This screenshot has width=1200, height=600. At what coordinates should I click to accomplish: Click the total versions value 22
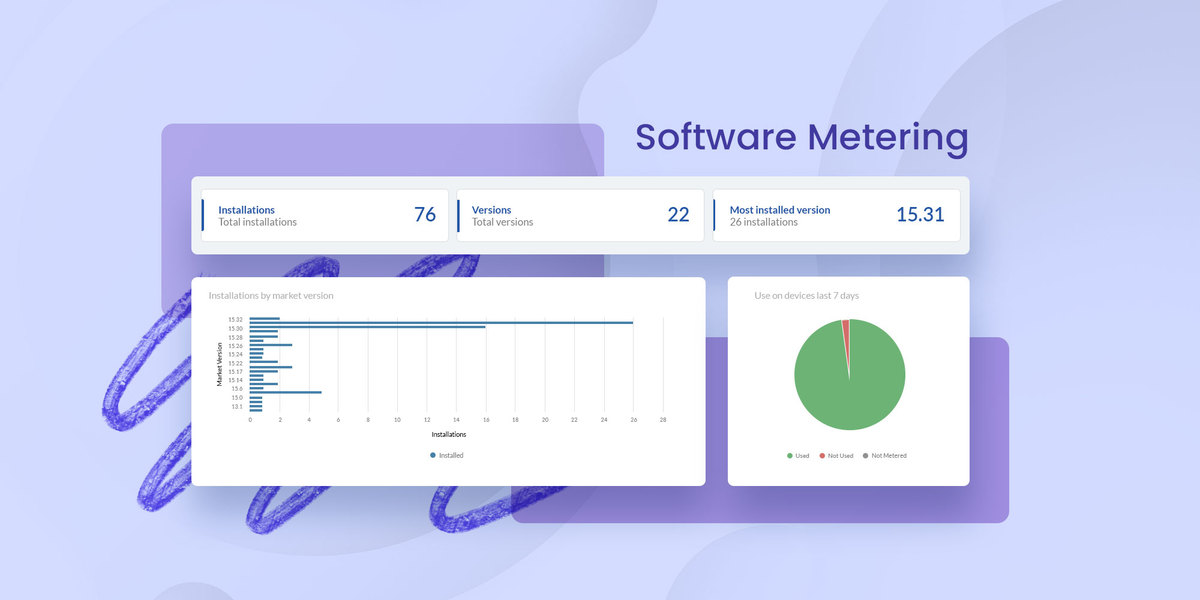pos(681,214)
